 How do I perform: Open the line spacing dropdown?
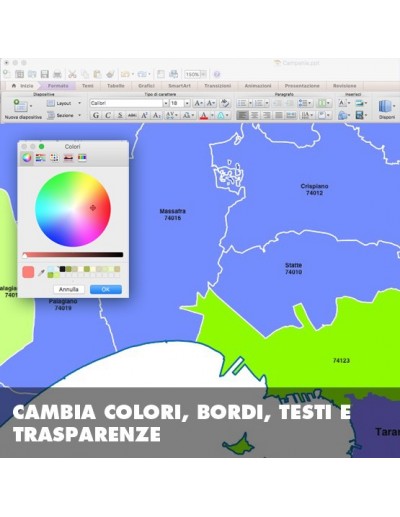[x=305, y=103]
